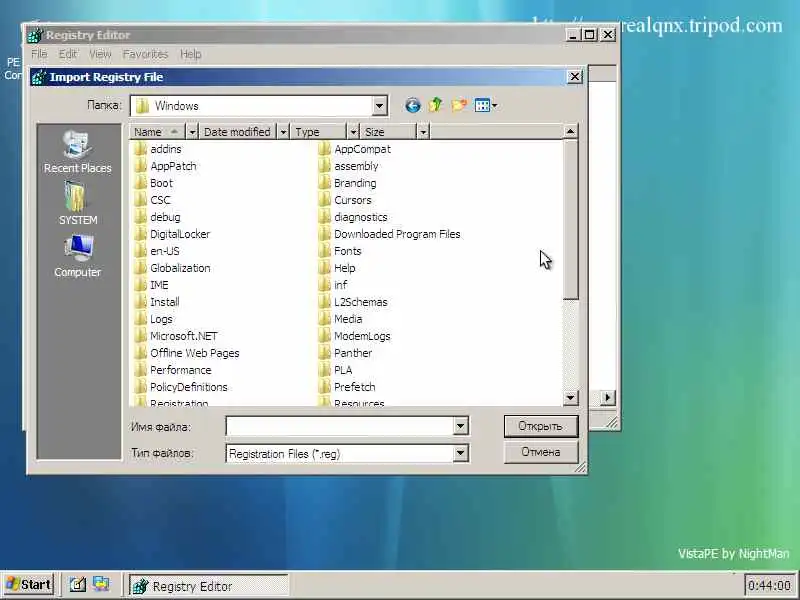800x600 pixels.
Task: Select the Prefetch folder
Action: (x=347, y=387)
